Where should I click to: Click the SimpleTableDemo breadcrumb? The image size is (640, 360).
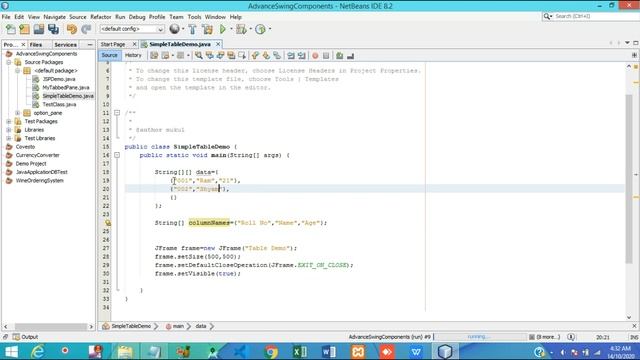coord(131,326)
